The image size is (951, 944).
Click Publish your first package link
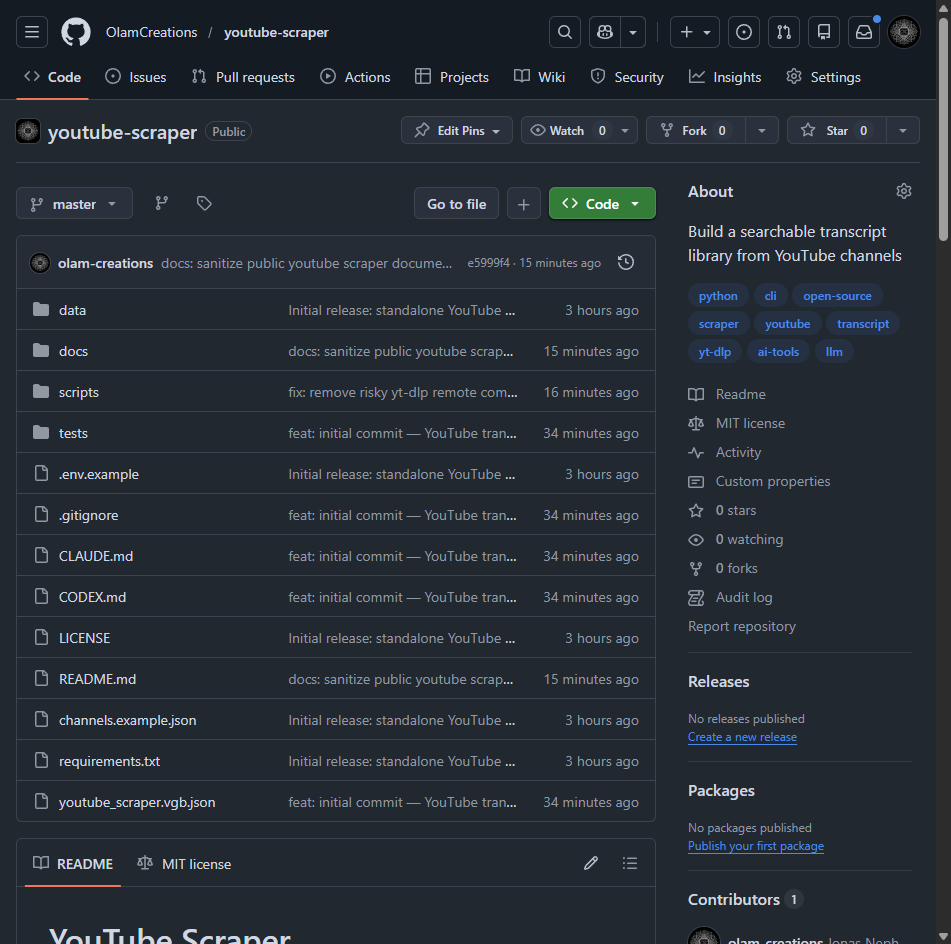756,846
